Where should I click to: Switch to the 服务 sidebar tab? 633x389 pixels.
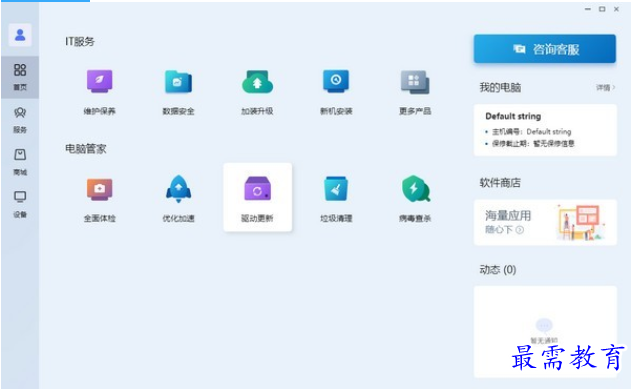(20, 120)
